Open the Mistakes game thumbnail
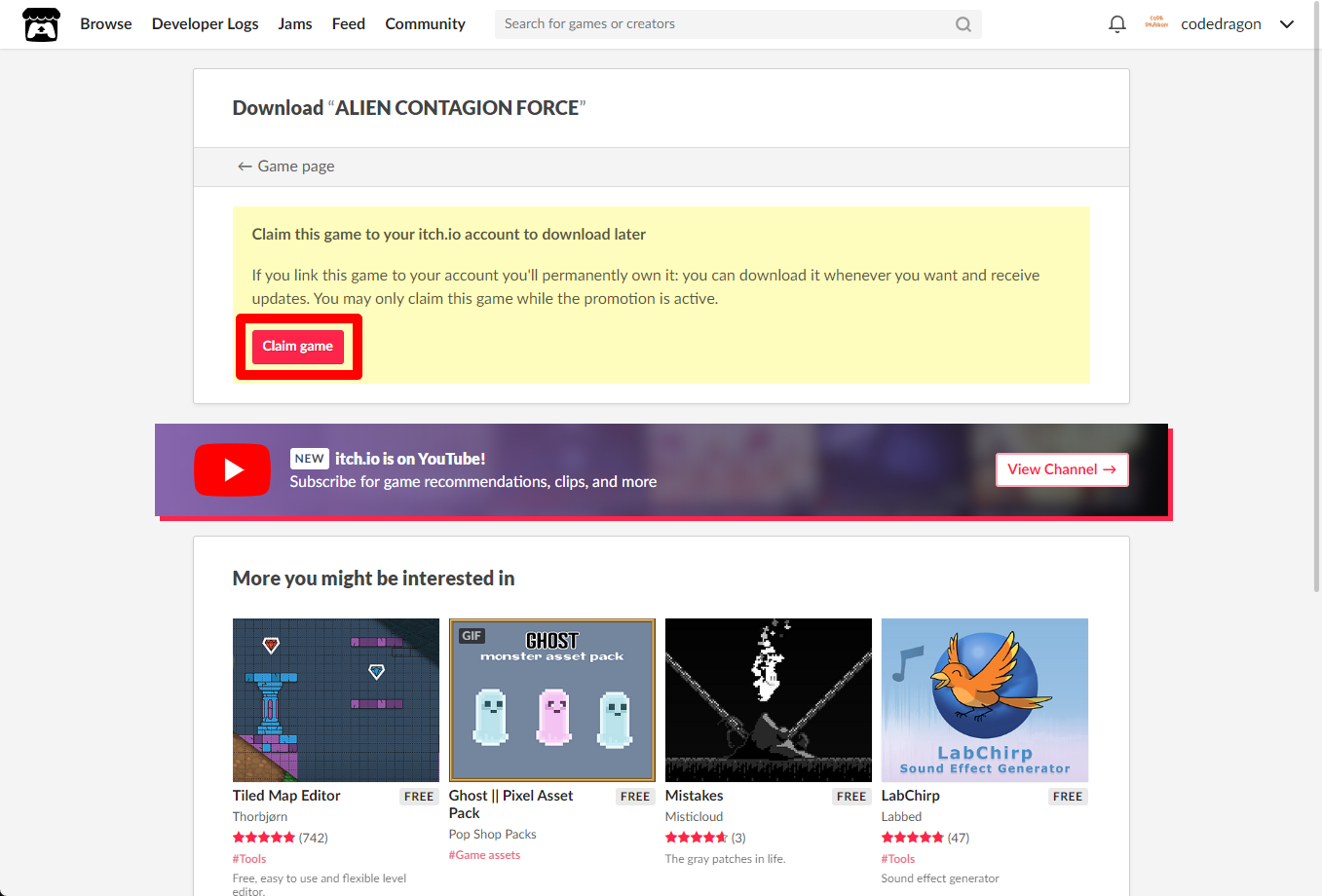Image resolution: width=1322 pixels, height=896 pixels. tap(769, 700)
